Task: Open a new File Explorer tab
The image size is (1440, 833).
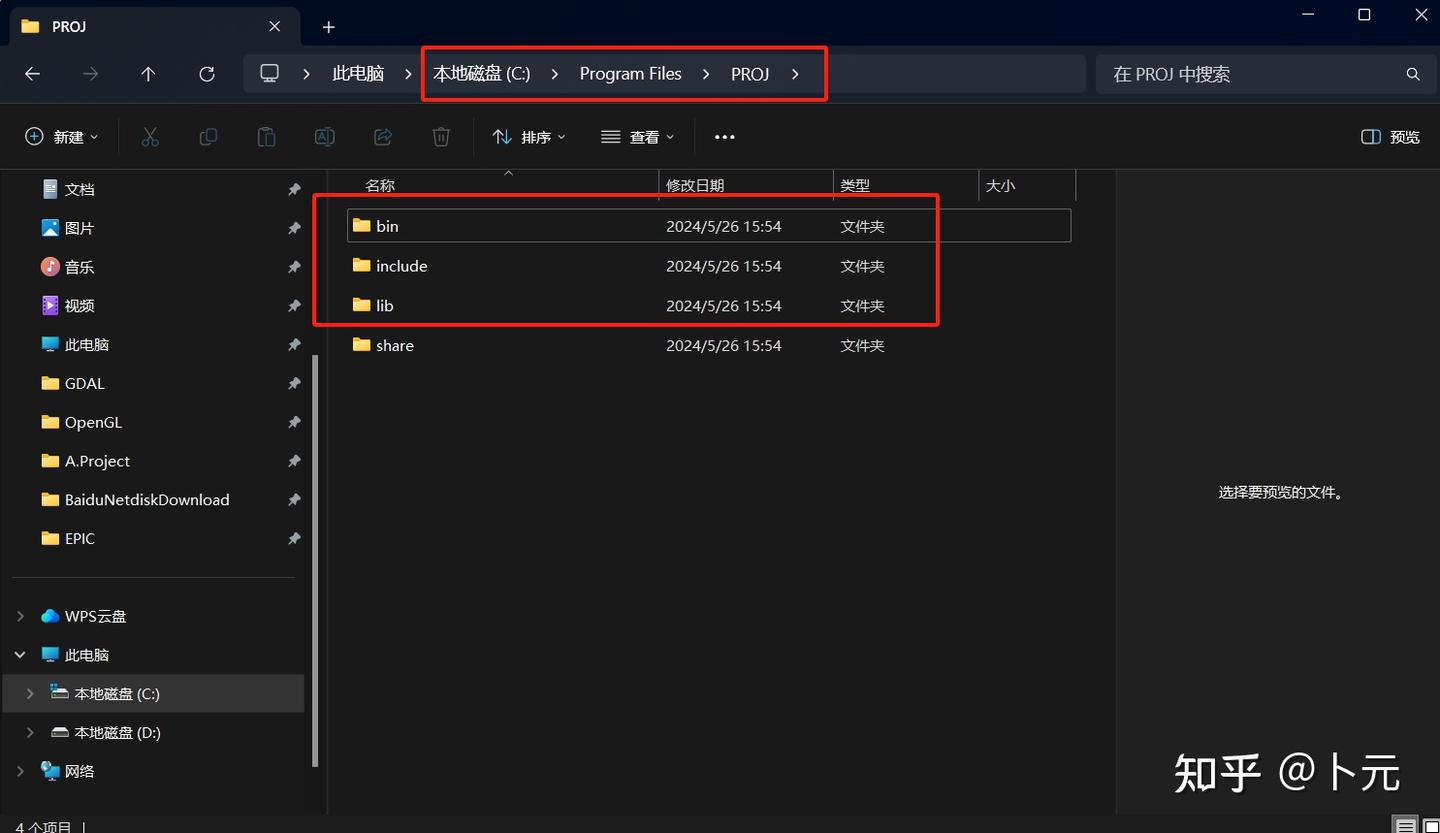Action: [329, 27]
